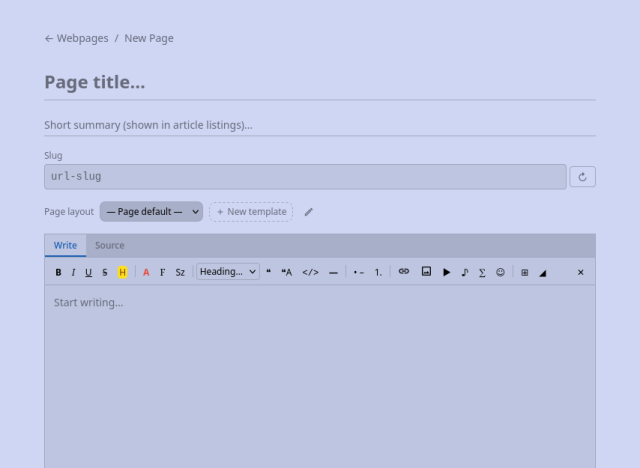Click the Page layout label
Screen dimensions: 640x468
pos(69,212)
